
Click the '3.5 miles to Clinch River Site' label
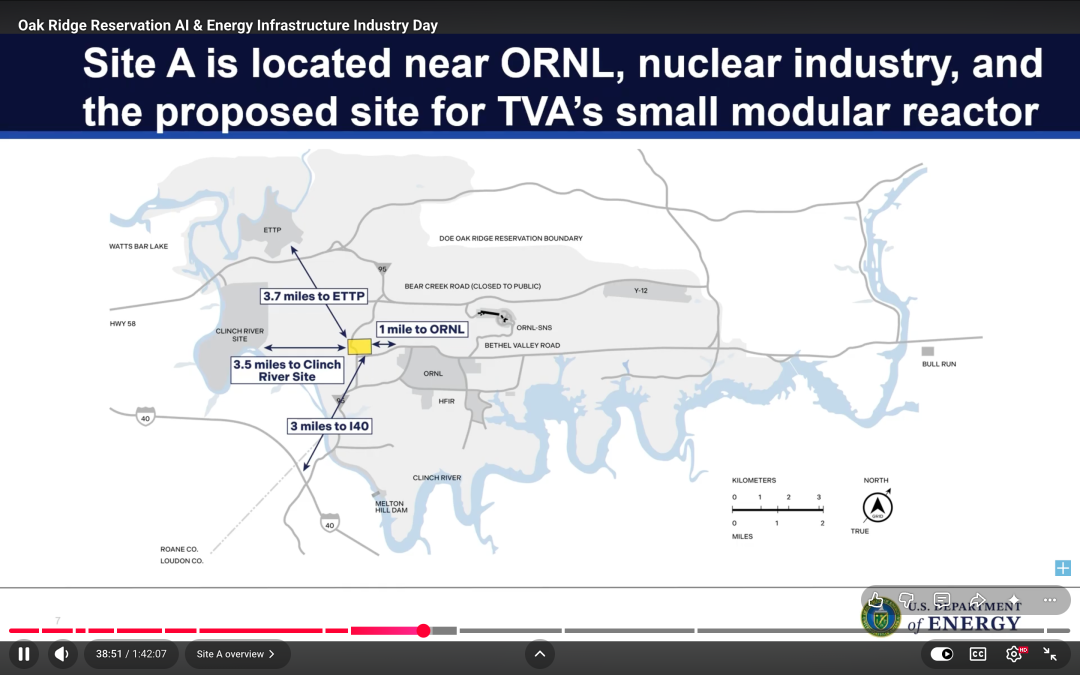coord(287,371)
